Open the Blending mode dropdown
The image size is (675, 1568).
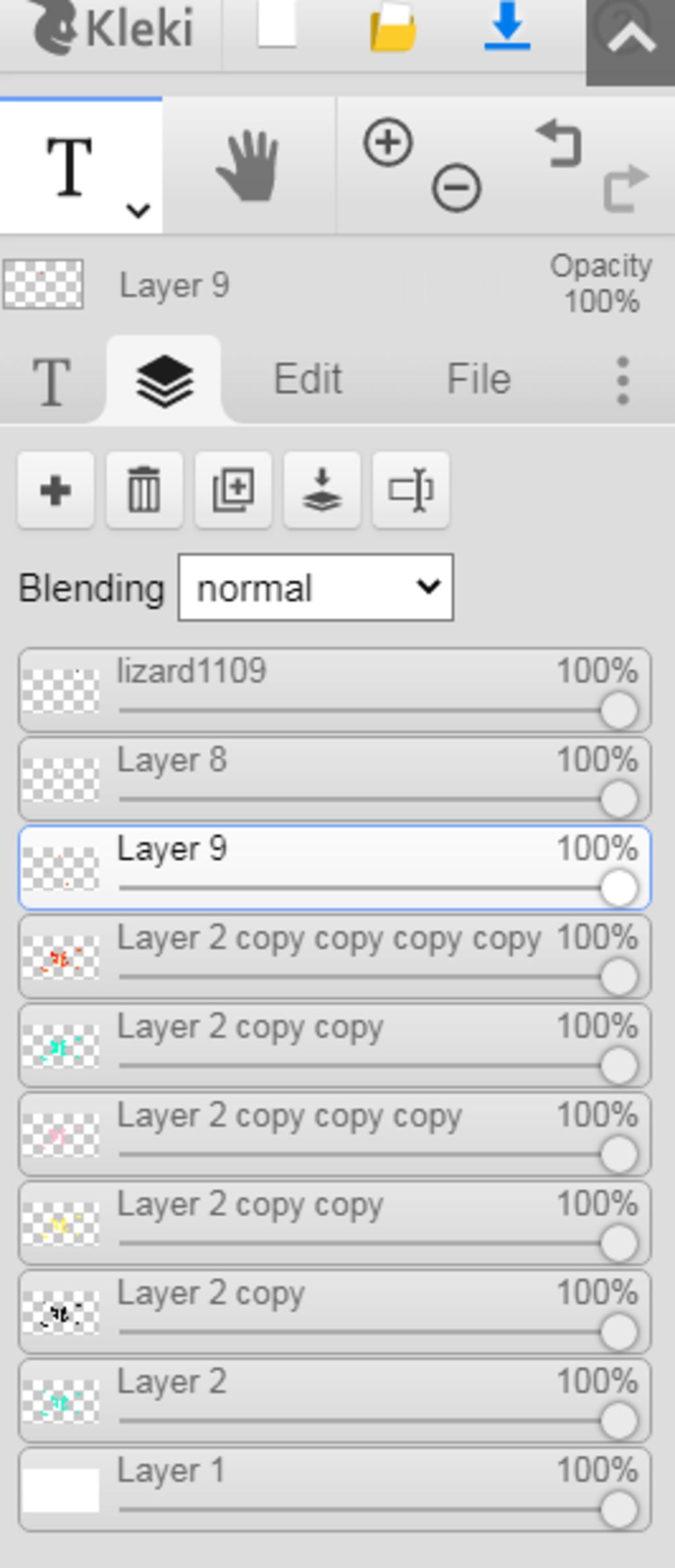coord(316,587)
